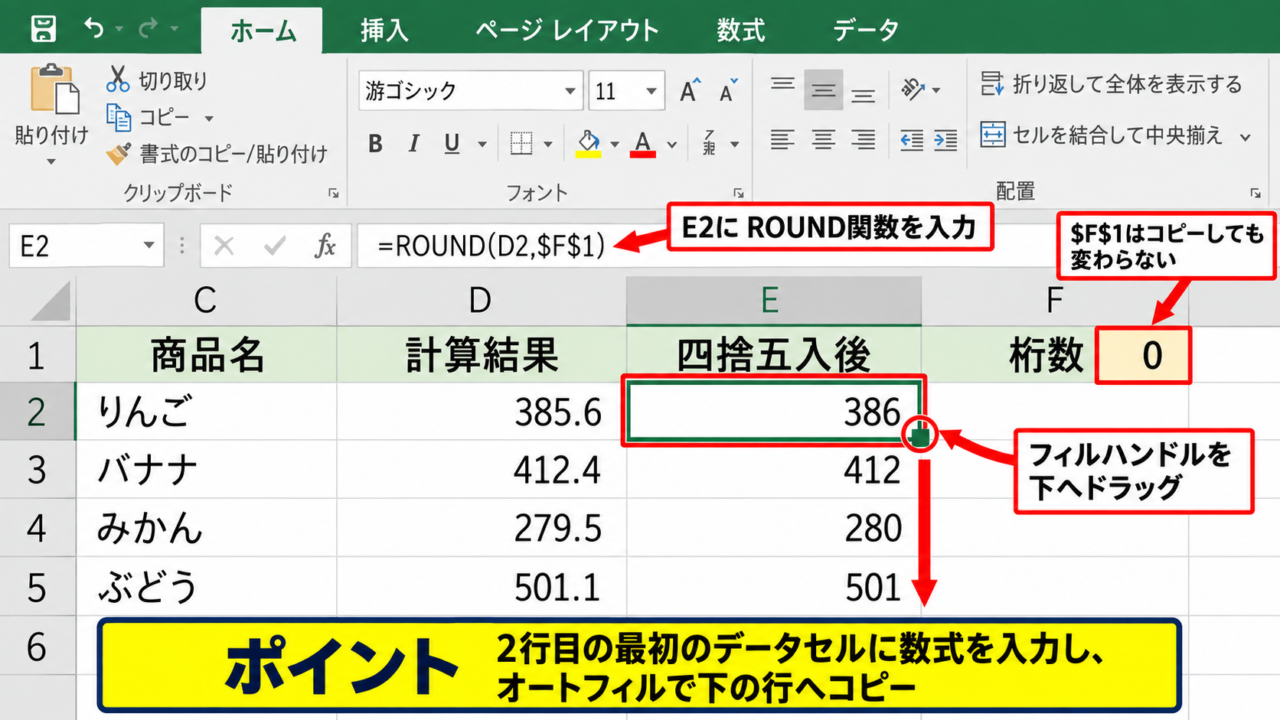Open the コピー dropdown arrow
The image size is (1280, 720).
point(209,118)
